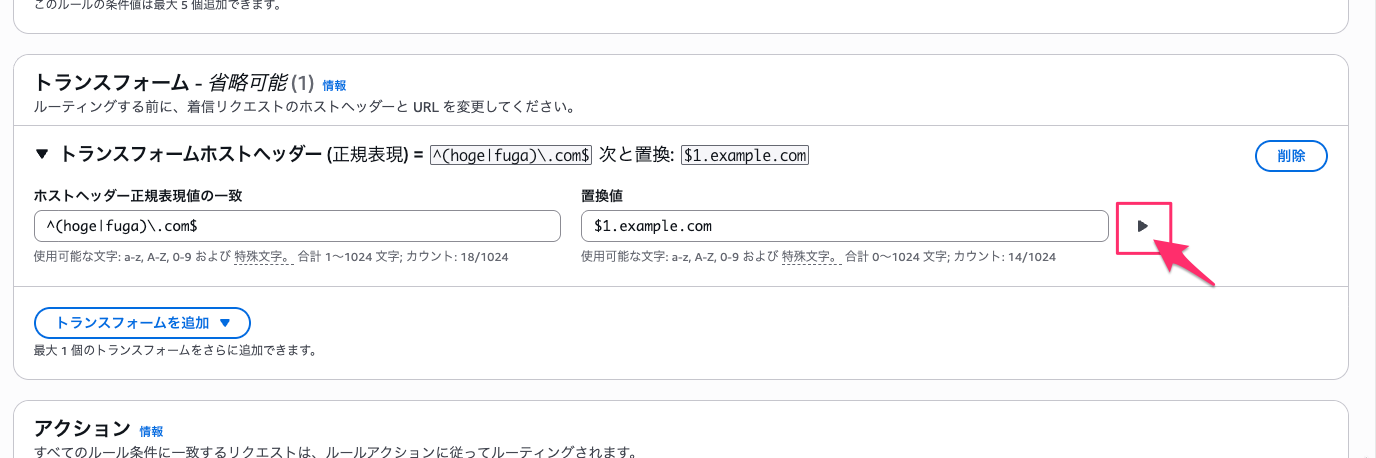Open the 情報 link next to アクション

151,432
